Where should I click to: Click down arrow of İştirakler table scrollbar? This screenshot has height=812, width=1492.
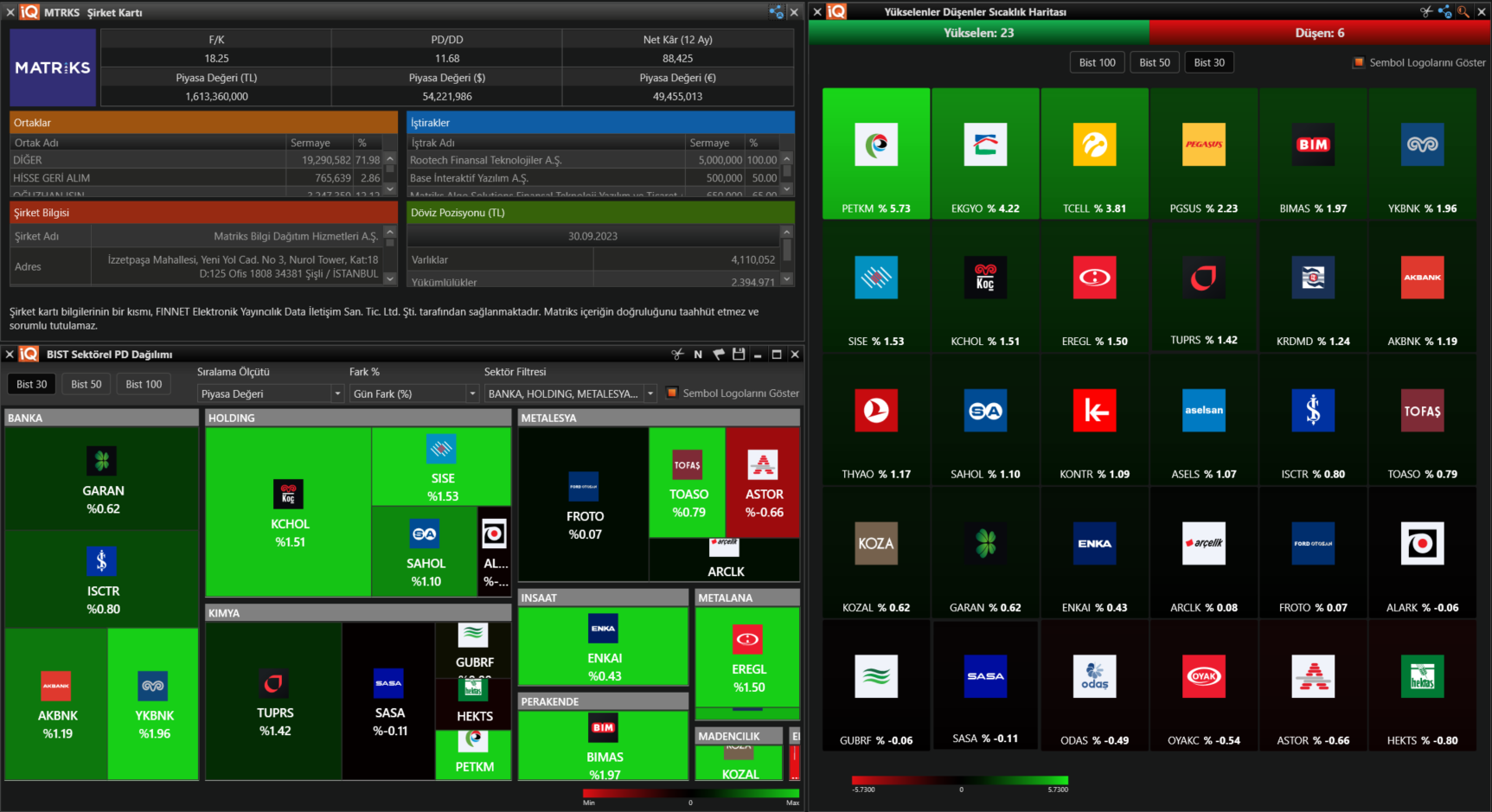[787, 189]
